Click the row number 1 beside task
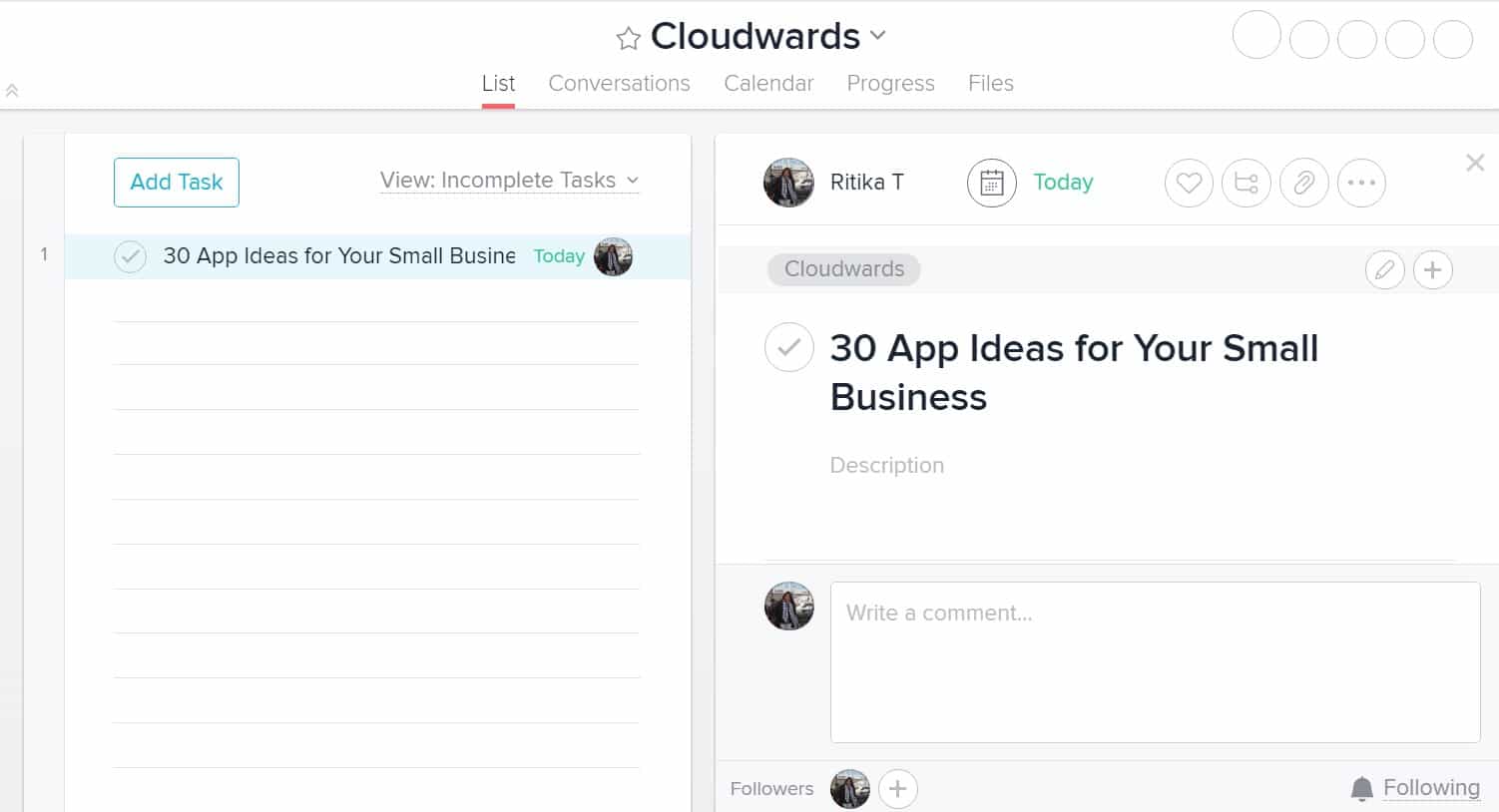 tap(44, 254)
